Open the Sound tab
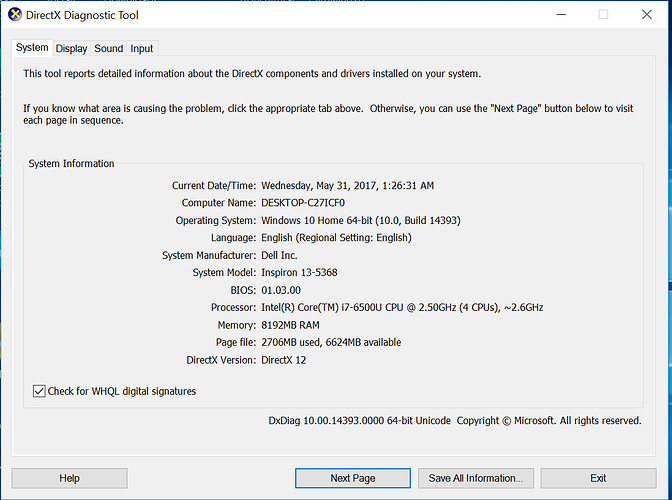The image size is (672, 500). [x=108, y=48]
